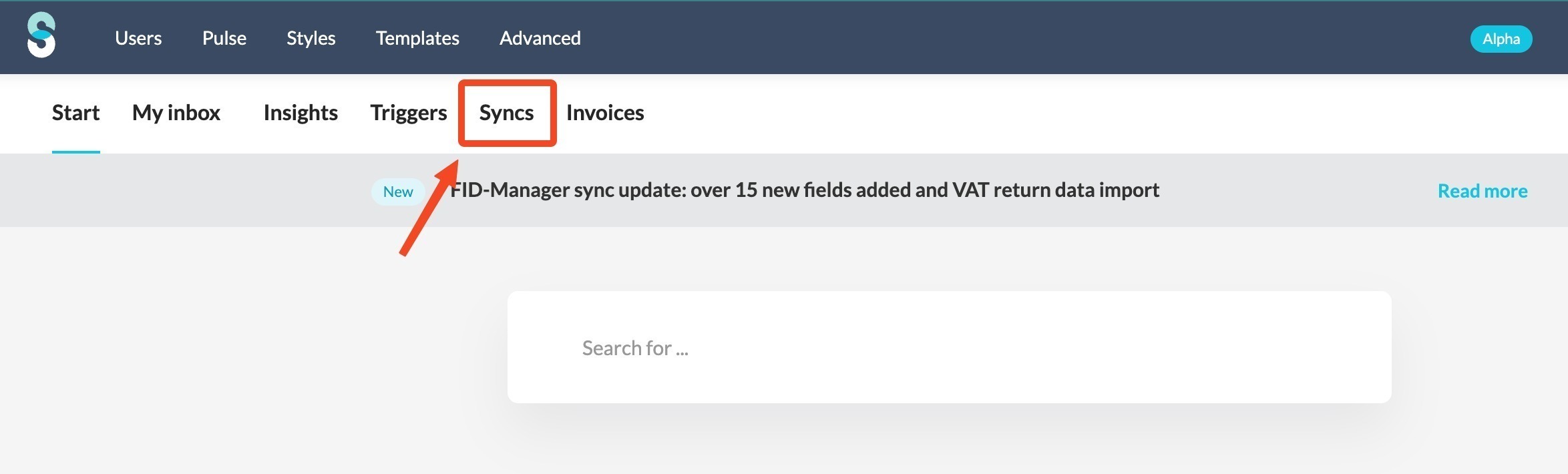Click the red arrow annotation
The width and height of the screenshot is (1568, 474).
430,207
